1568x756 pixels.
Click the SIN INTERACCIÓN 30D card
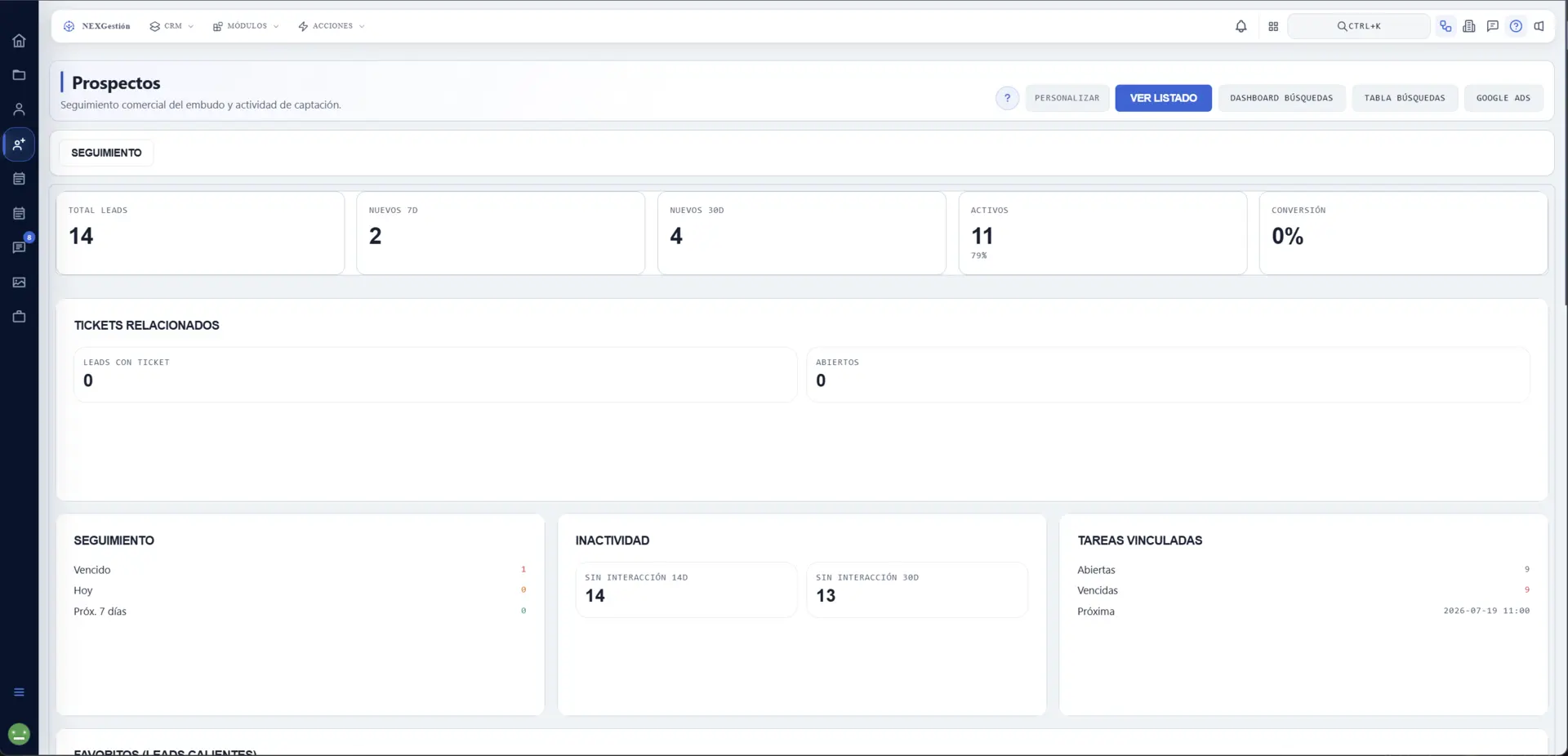[917, 589]
